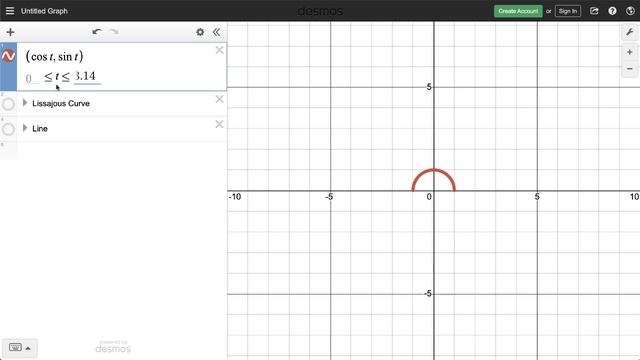Image resolution: width=640 pixels, height=360 pixels.
Task: Click the Sign In button
Action: click(x=568, y=11)
